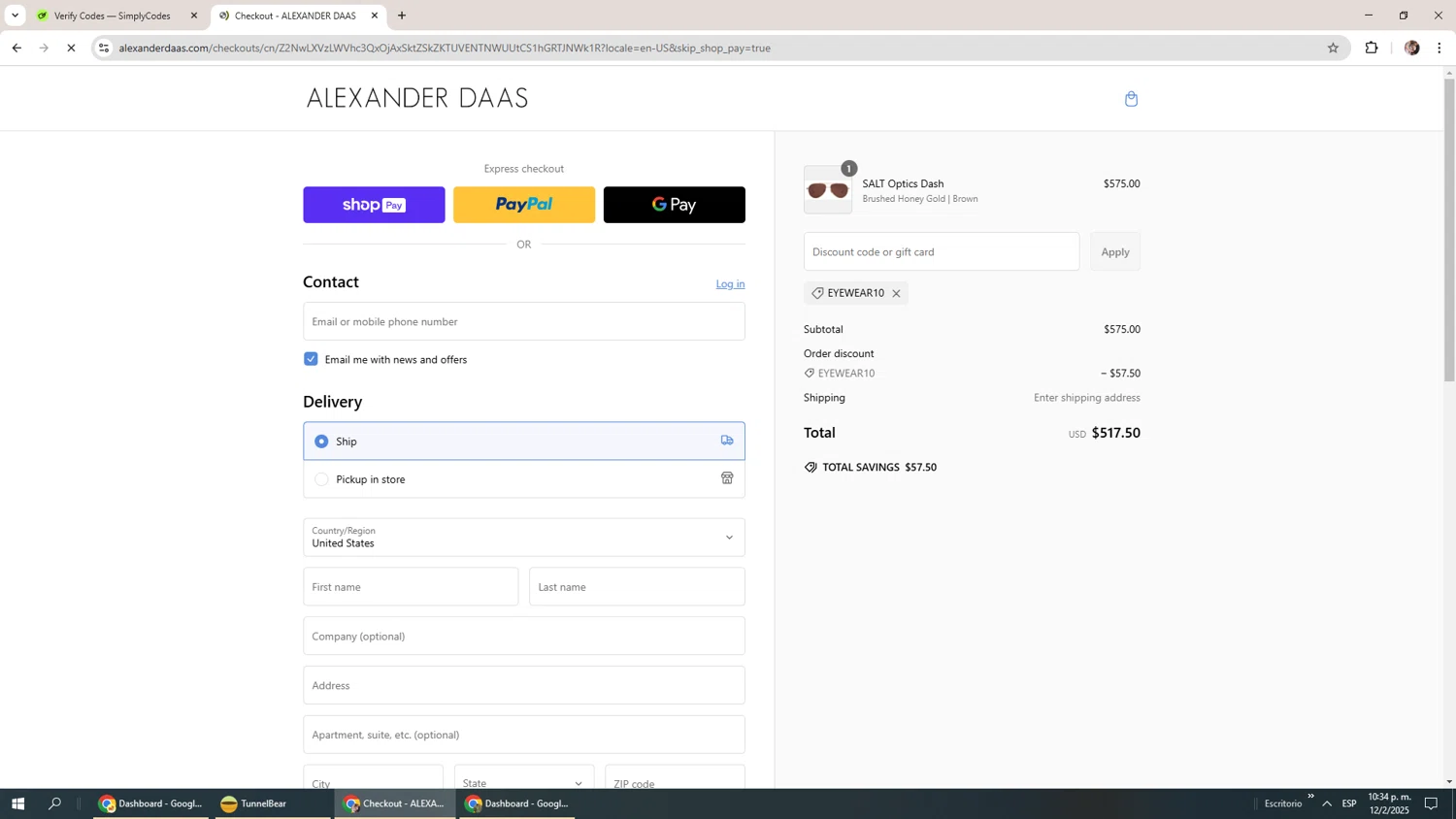Switch the ESP input language indicator

[1349, 803]
